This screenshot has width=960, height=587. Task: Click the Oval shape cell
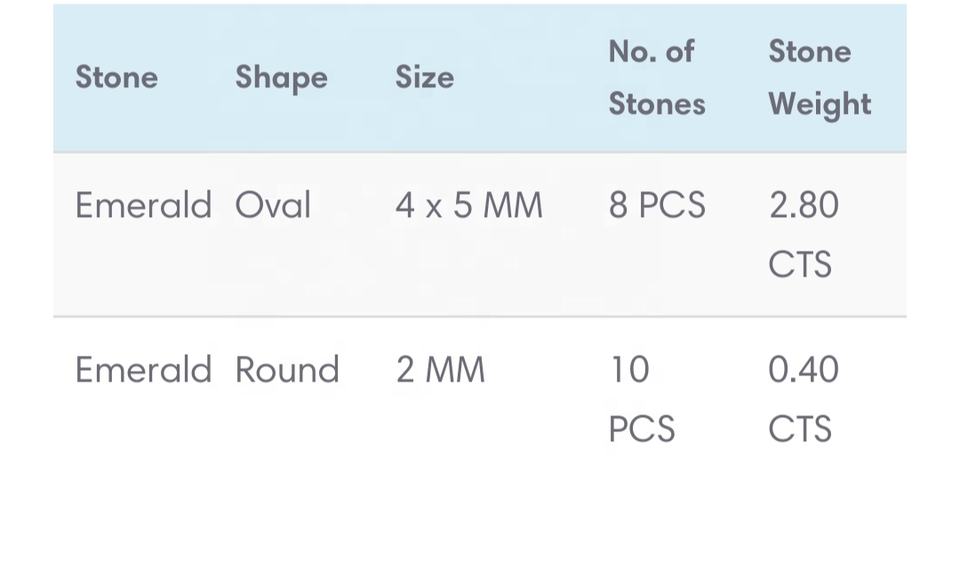[x=273, y=206]
